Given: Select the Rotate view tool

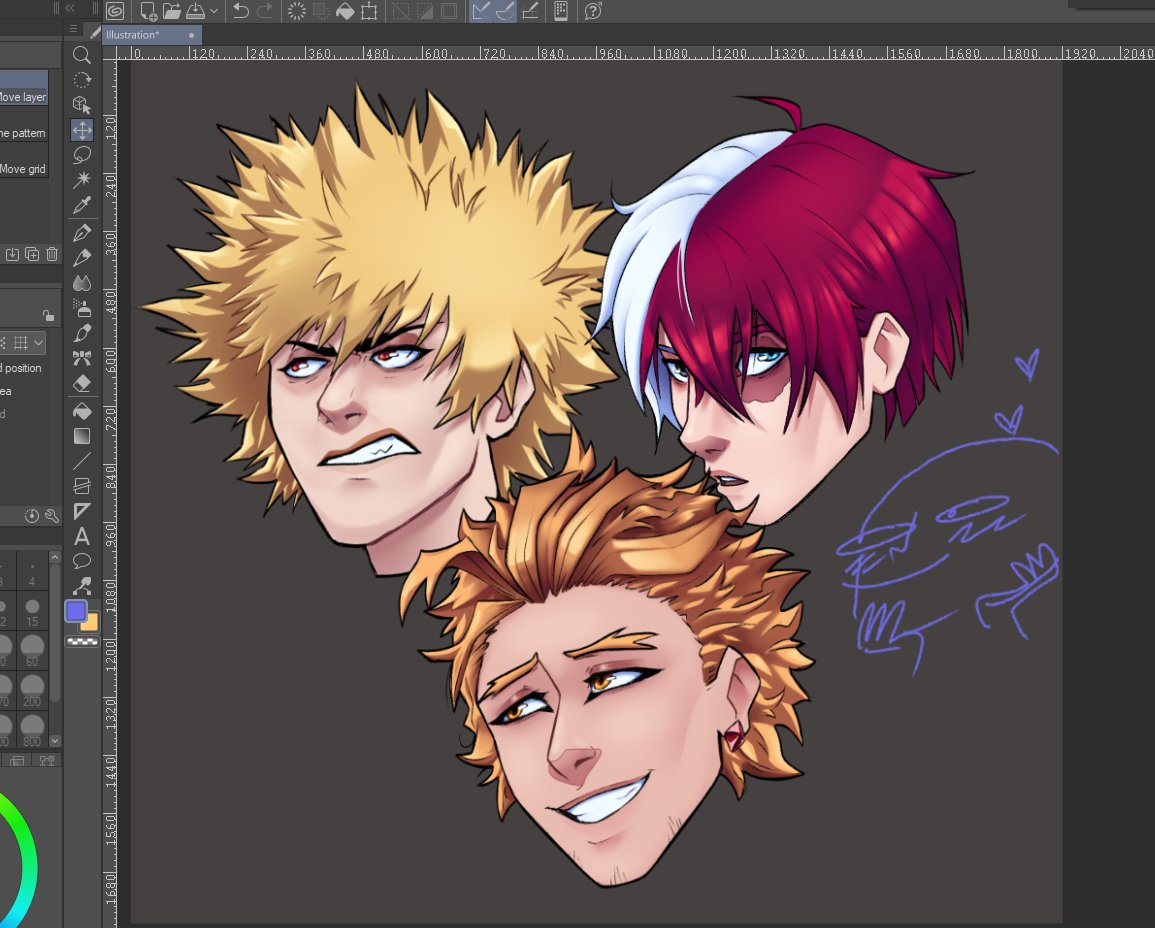Looking at the screenshot, I should (82, 80).
